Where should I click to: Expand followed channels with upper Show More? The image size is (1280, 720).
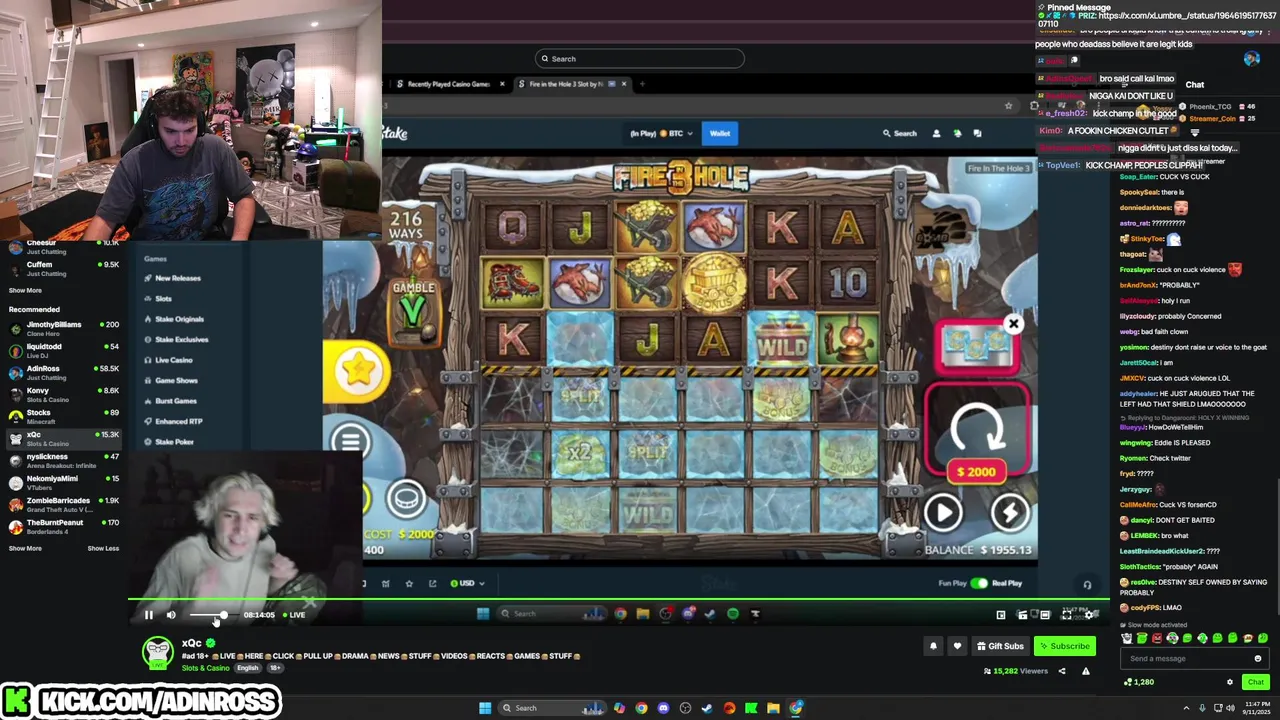[25, 290]
